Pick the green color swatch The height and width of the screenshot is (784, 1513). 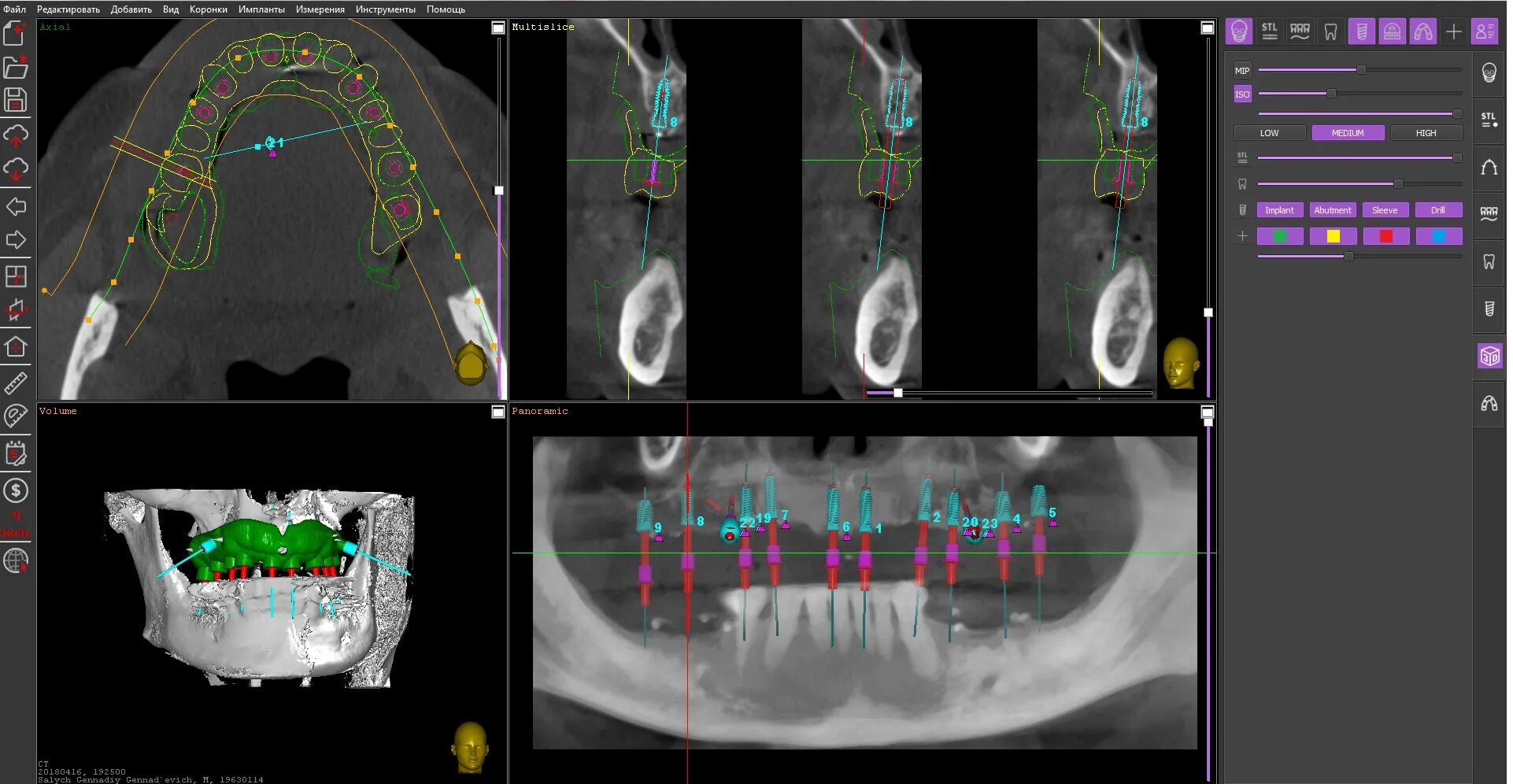click(1280, 236)
